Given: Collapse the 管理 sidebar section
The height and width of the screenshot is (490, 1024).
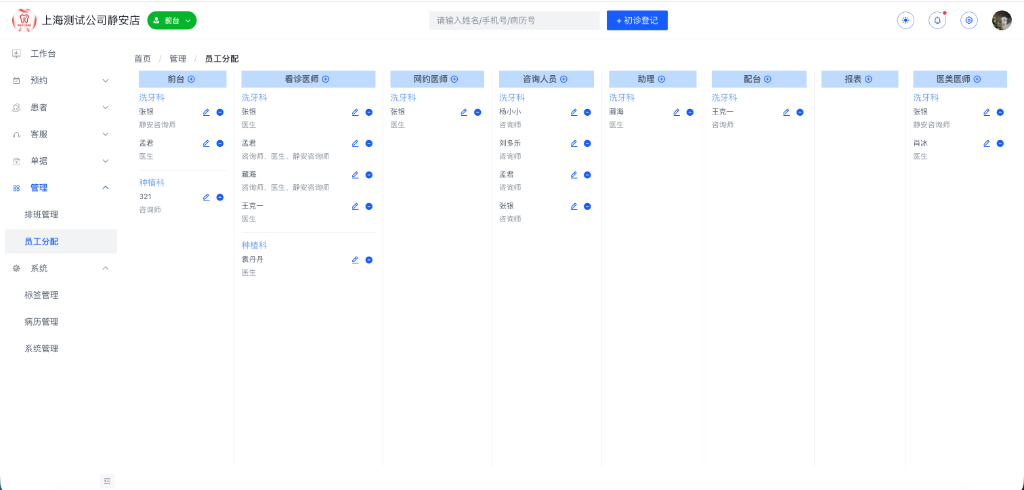Looking at the screenshot, I should [61, 188].
